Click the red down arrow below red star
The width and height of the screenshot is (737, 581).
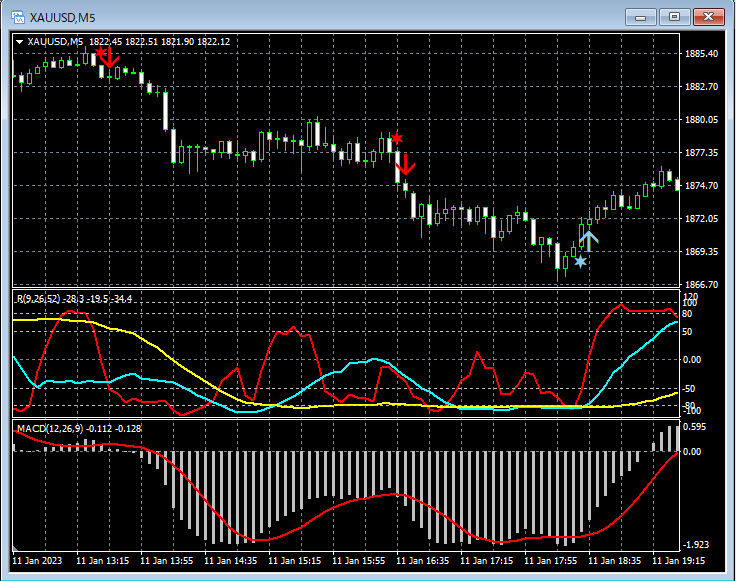click(405, 166)
